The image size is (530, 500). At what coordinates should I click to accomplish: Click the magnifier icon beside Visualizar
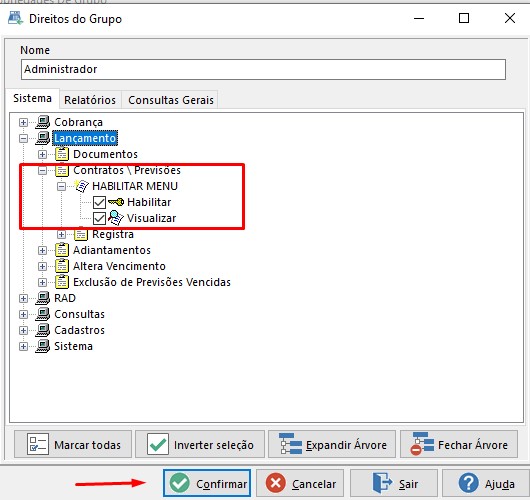116,218
